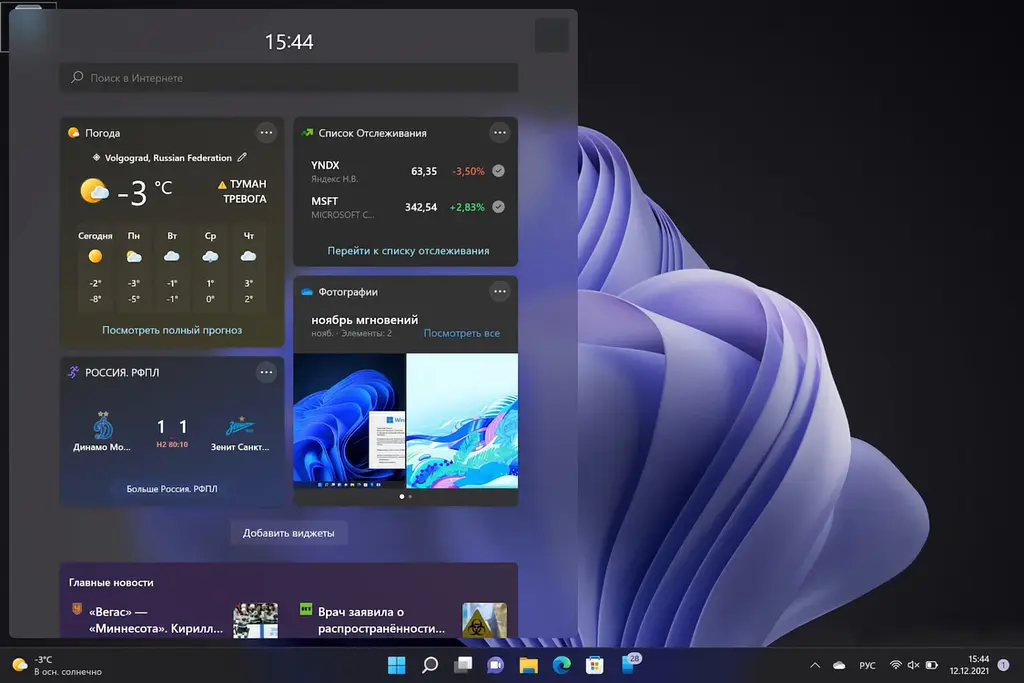Edit the Volgograd location with the pencil icon
The width and height of the screenshot is (1024, 683).
(x=242, y=157)
